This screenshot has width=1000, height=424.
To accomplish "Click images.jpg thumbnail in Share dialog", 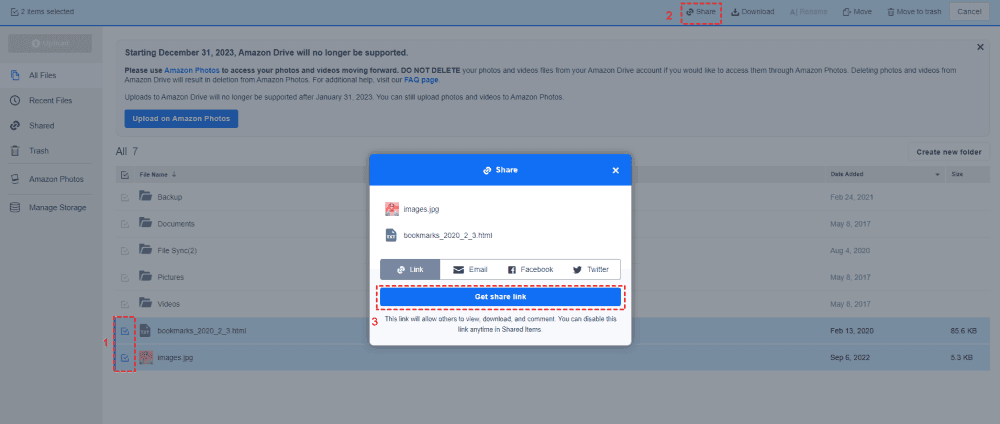I will 392,208.
